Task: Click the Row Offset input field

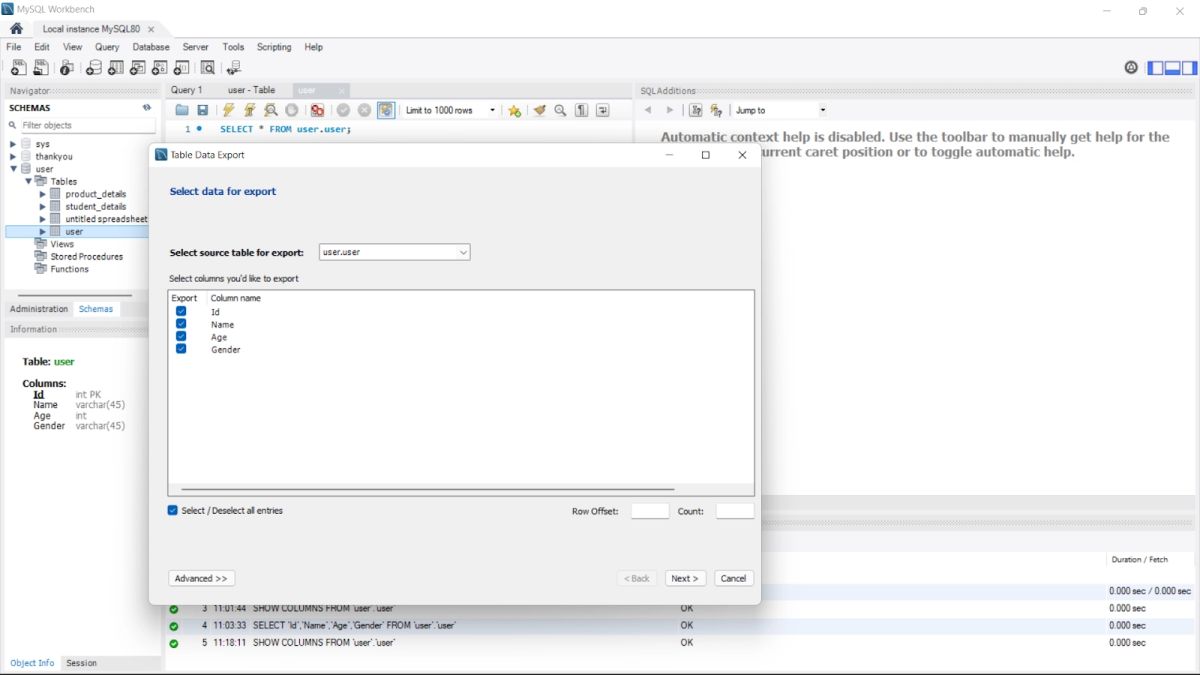Action: 650,511
